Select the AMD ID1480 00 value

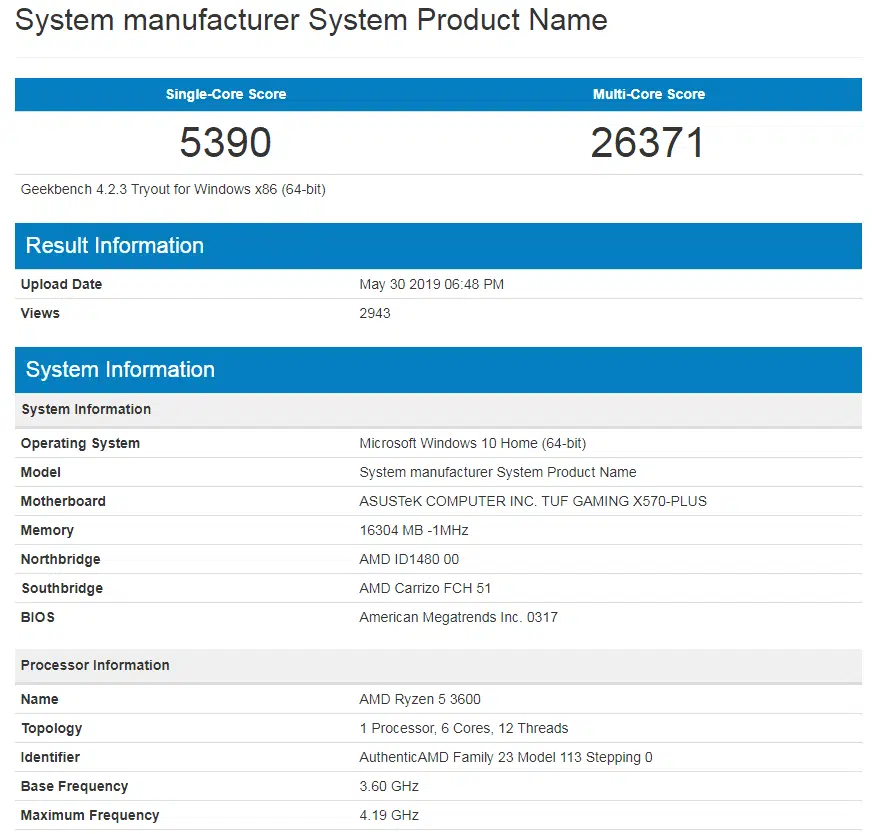coord(409,559)
